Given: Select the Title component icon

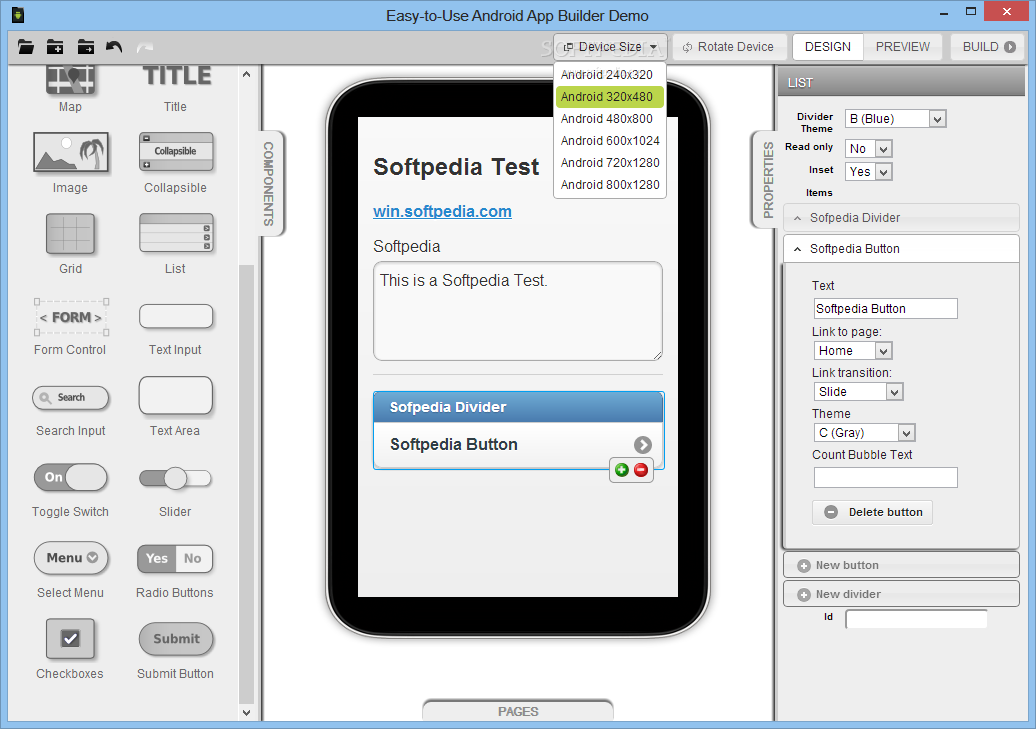Looking at the screenshot, I should [x=176, y=75].
